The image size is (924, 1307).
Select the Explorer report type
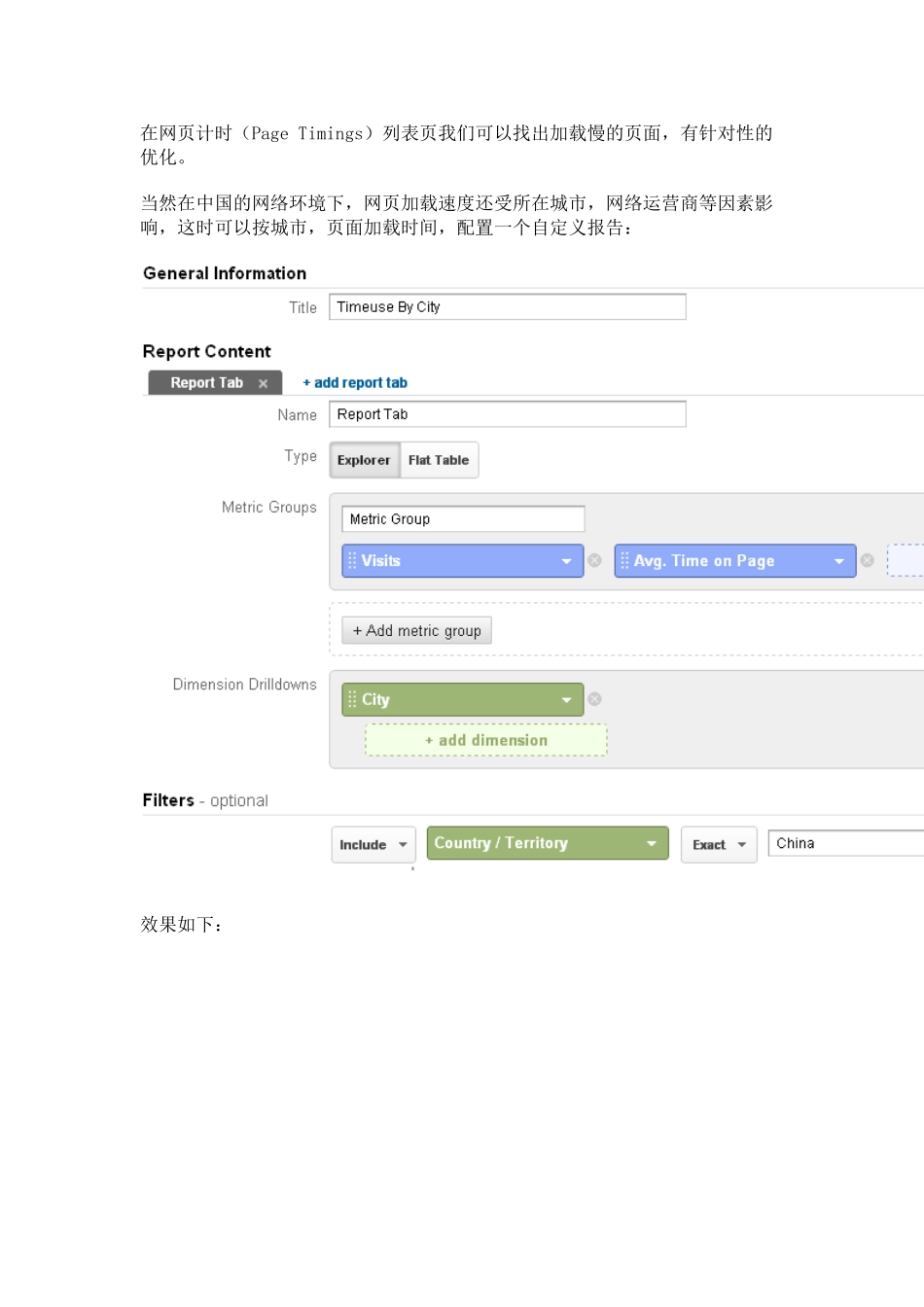coord(364,460)
